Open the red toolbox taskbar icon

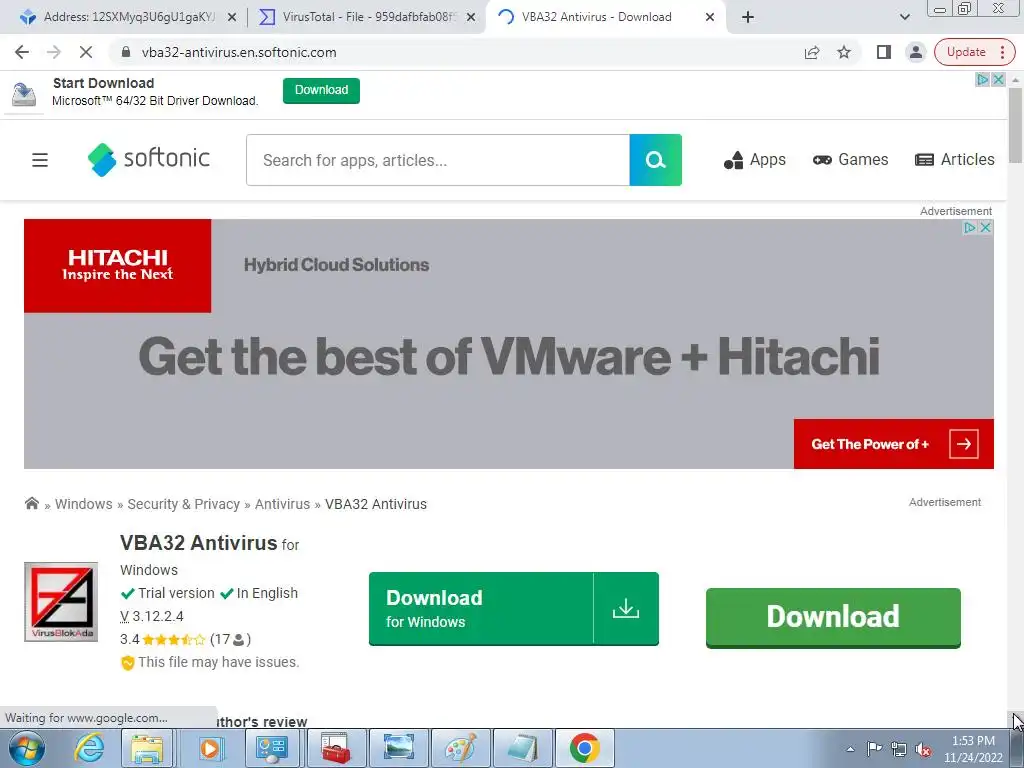(335, 748)
